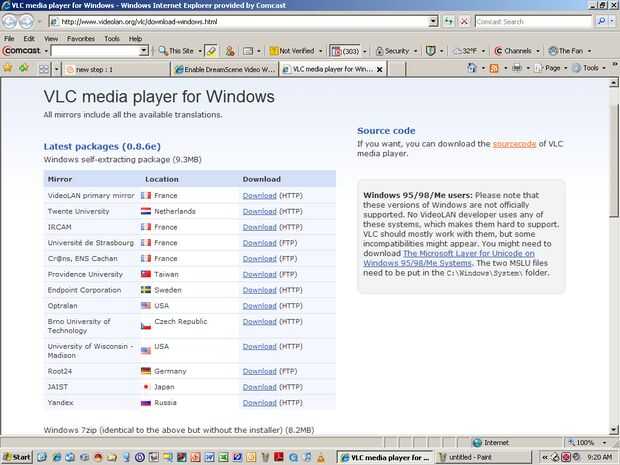Click Download link for Yandex Russia
This screenshot has width=620, height=465.
tap(259, 403)
